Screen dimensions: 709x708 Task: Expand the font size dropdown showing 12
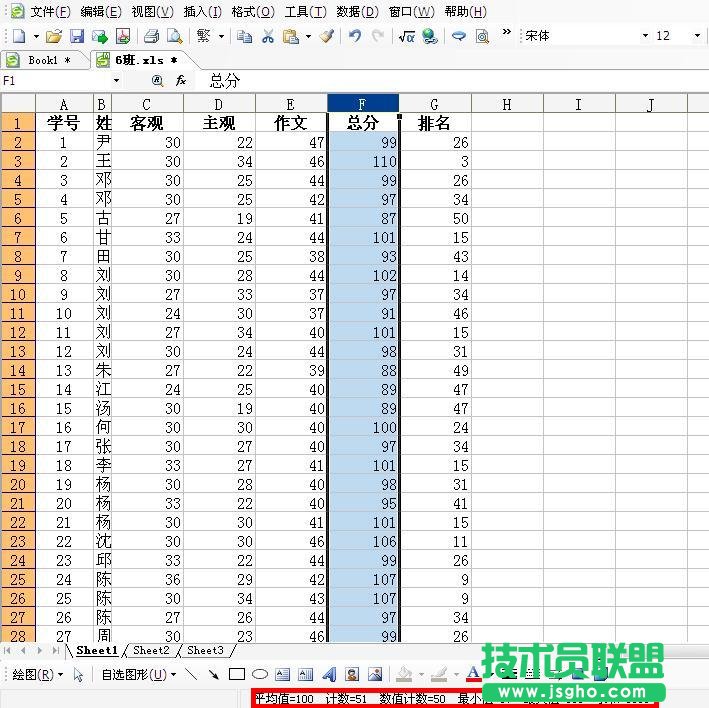[697, 36]
